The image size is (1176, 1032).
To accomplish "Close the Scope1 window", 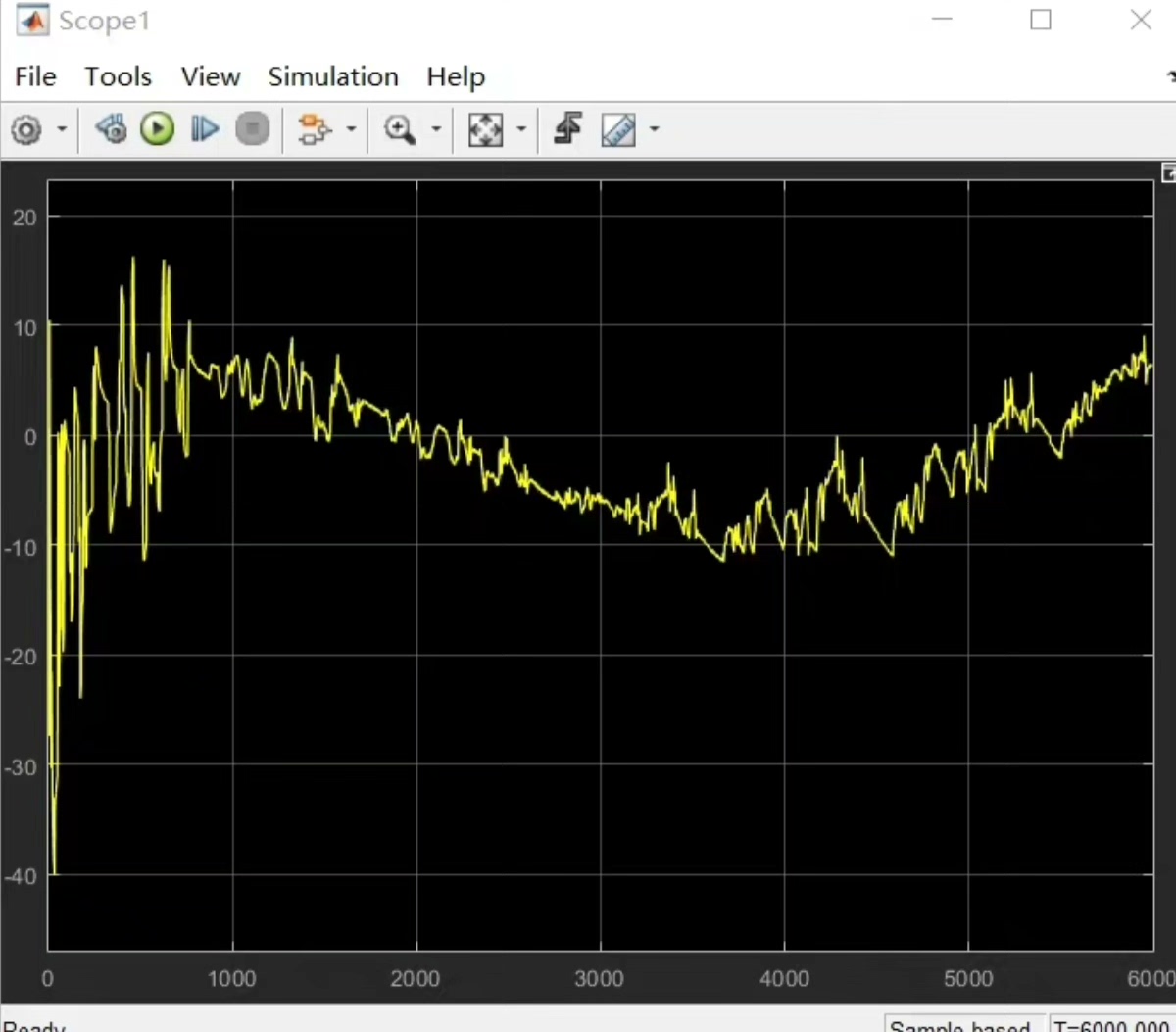I will tap(1141, 20).
